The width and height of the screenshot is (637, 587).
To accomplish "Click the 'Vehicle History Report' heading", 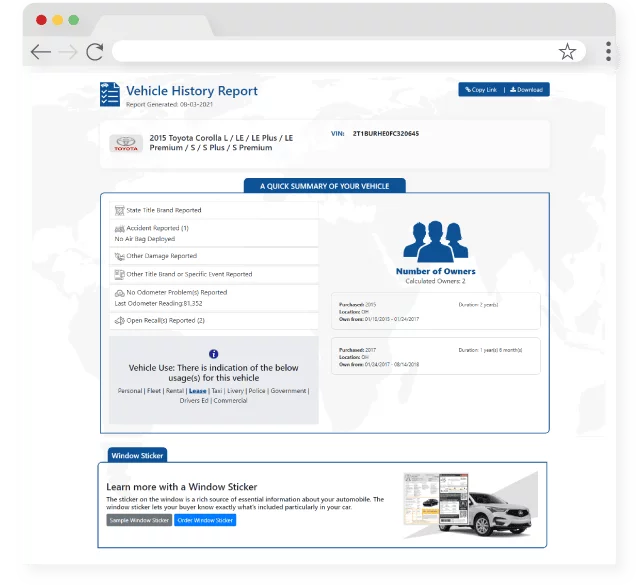I will tap(192, 91).
